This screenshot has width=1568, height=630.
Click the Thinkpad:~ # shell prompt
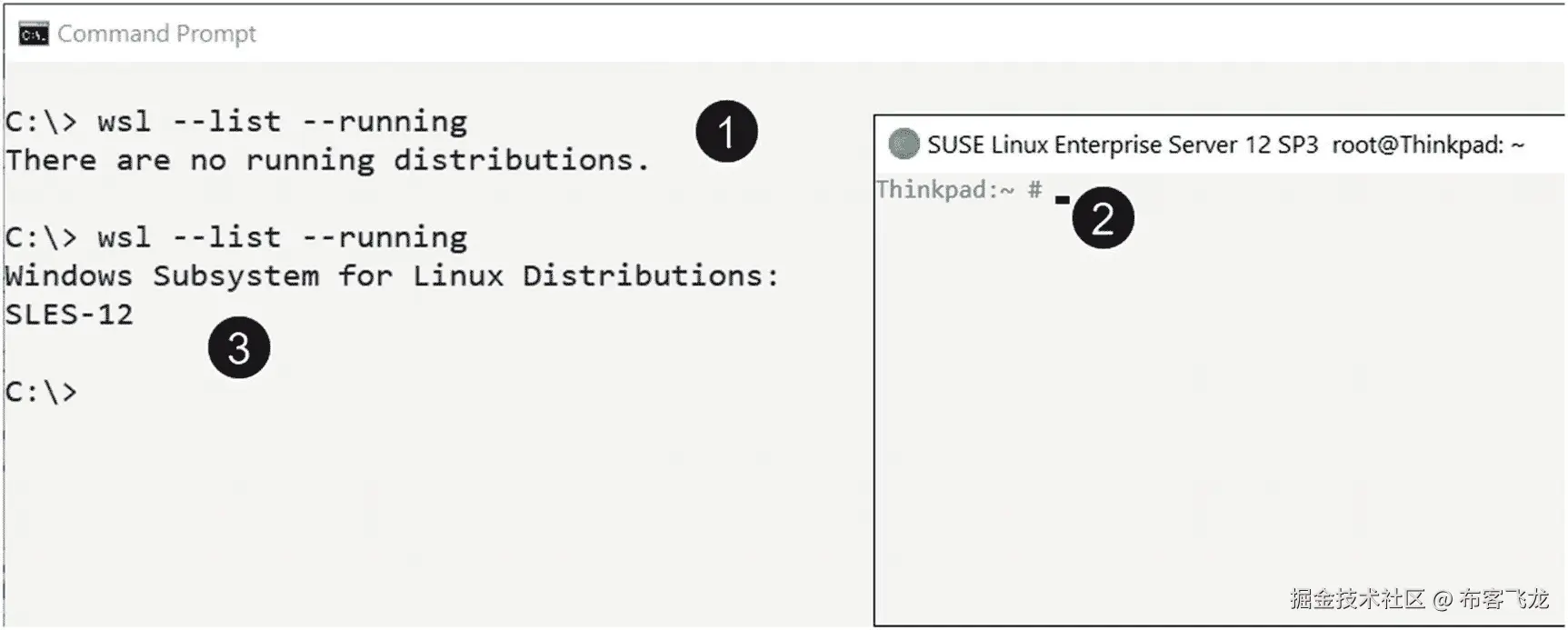click(958, 190)
